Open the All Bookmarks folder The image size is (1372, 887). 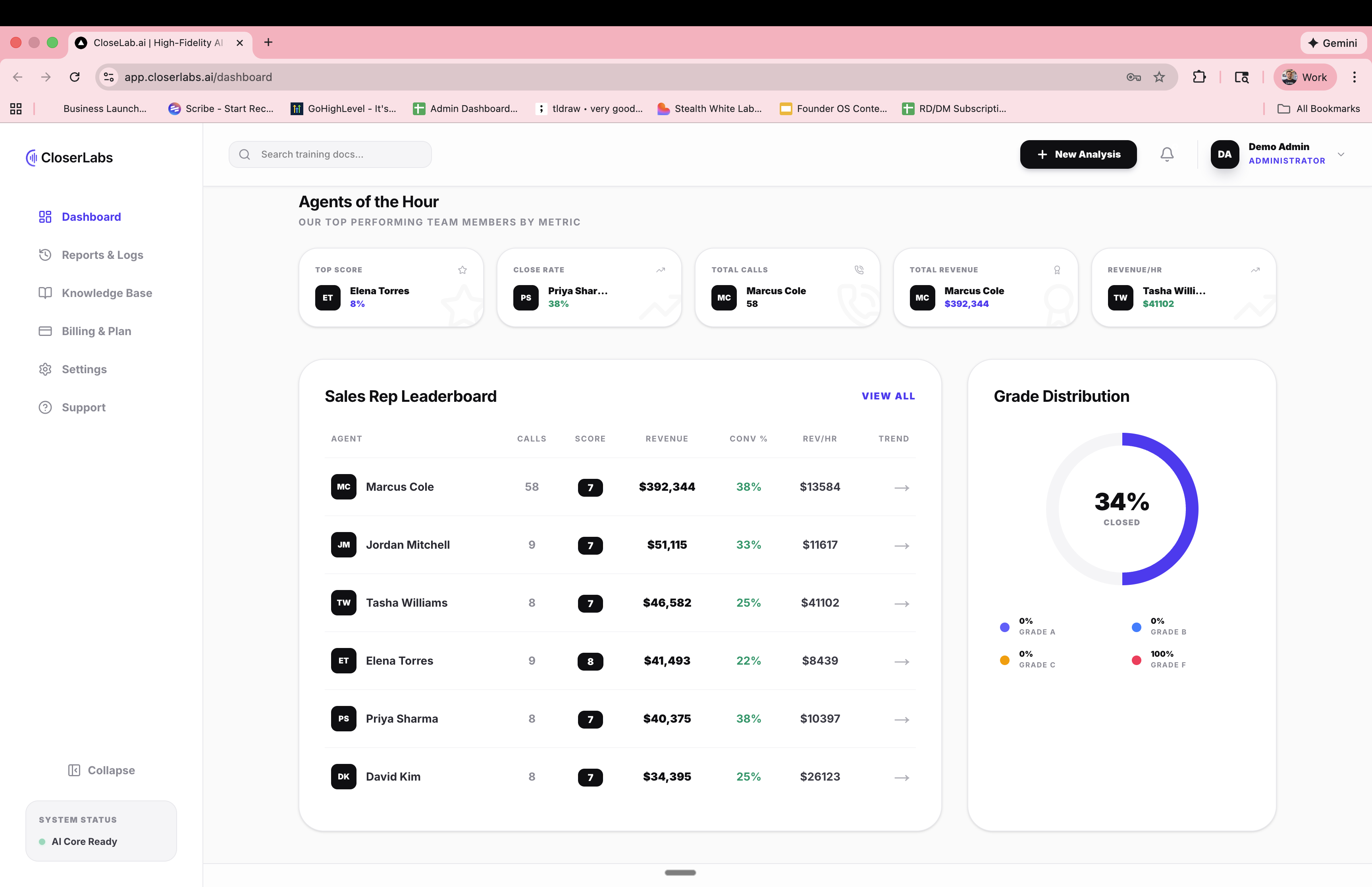pos(1318,108)
